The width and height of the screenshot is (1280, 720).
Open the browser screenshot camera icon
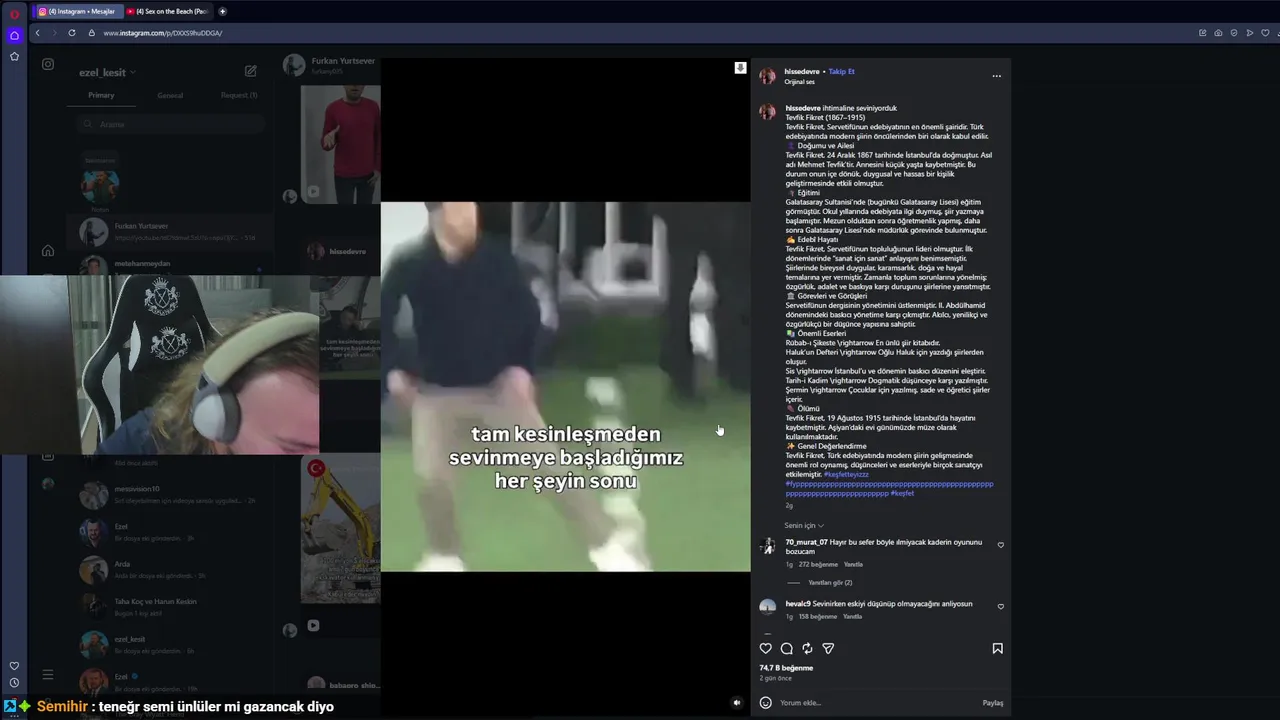pos(1218,33)
